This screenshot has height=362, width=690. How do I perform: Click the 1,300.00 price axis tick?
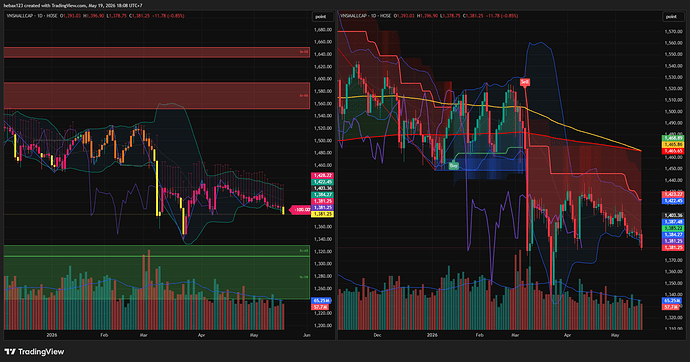tap(323, 264)
